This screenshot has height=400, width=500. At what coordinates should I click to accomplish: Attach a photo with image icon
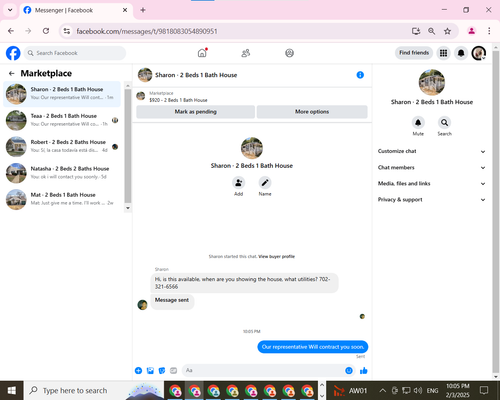pos(150,370)
